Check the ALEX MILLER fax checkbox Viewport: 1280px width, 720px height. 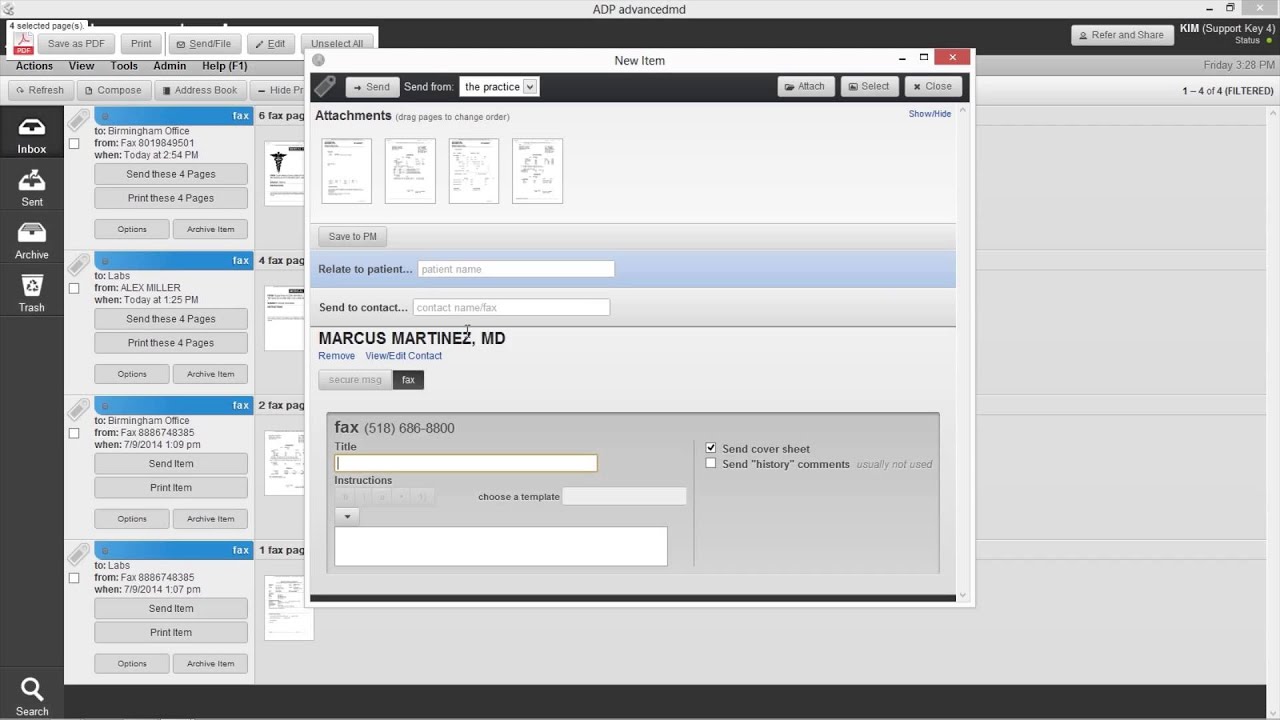[74, 289]
